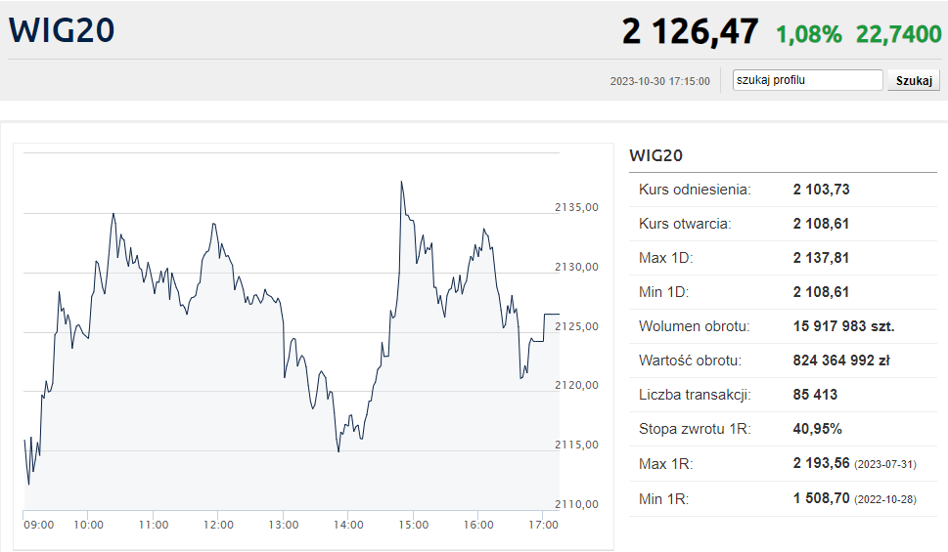Screen dimensions: 948x552
Task: Click the timestamp 2023-10-30 17:15:00
Action: pyautogui.click(x=660, y=81)
